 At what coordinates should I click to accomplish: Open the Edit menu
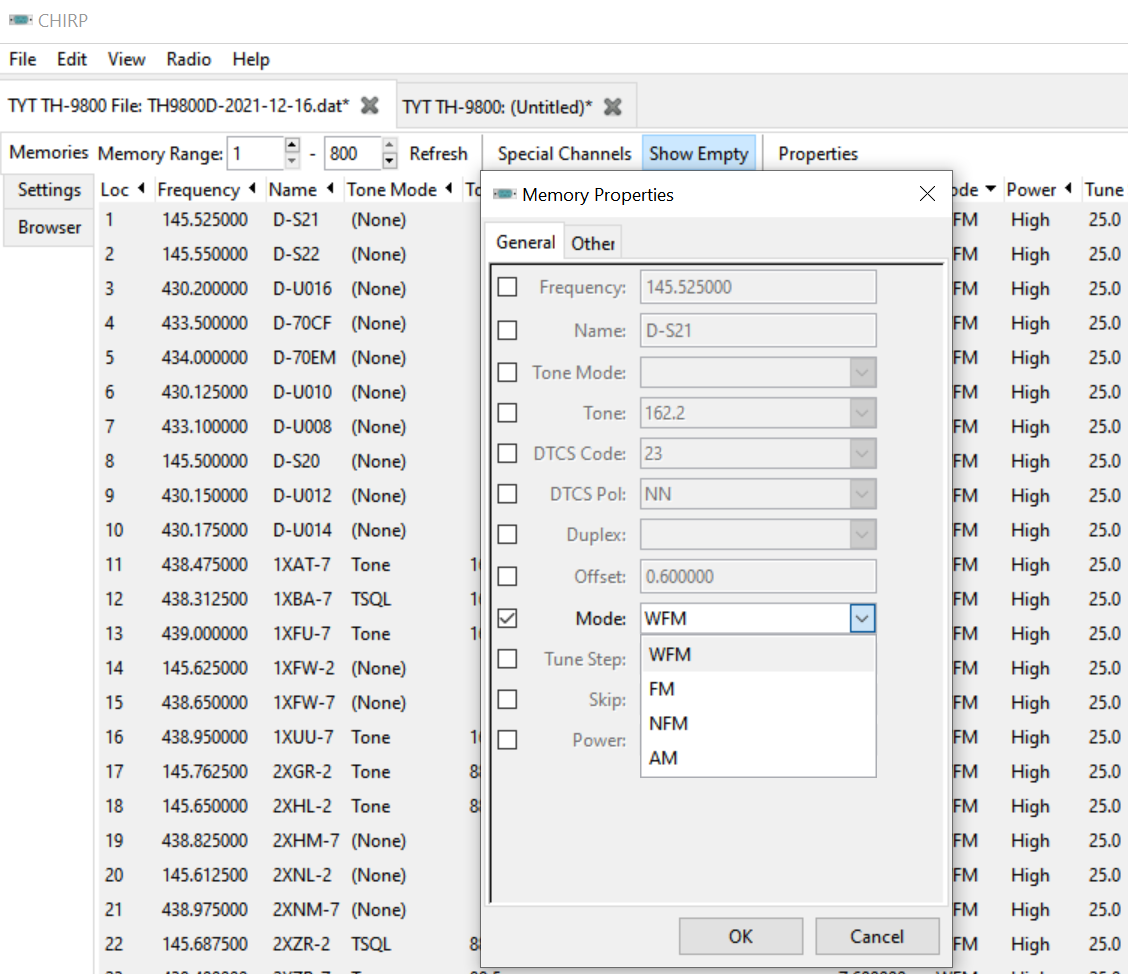72,59
